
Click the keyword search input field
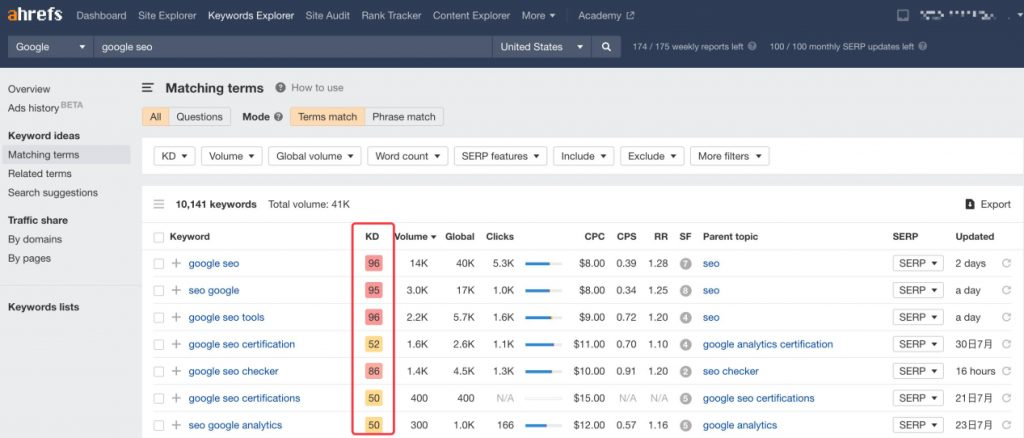tap(293, 47)
